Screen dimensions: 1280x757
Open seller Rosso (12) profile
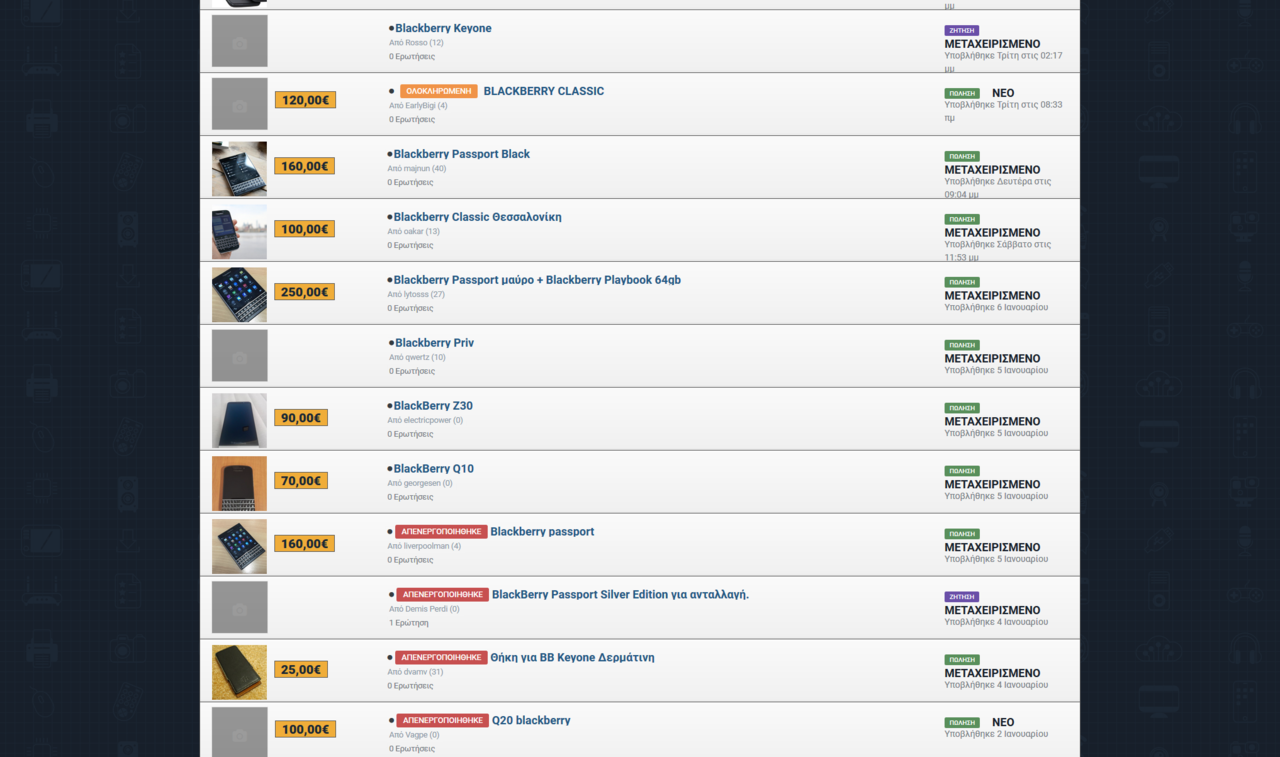click(x=416, y=43)
